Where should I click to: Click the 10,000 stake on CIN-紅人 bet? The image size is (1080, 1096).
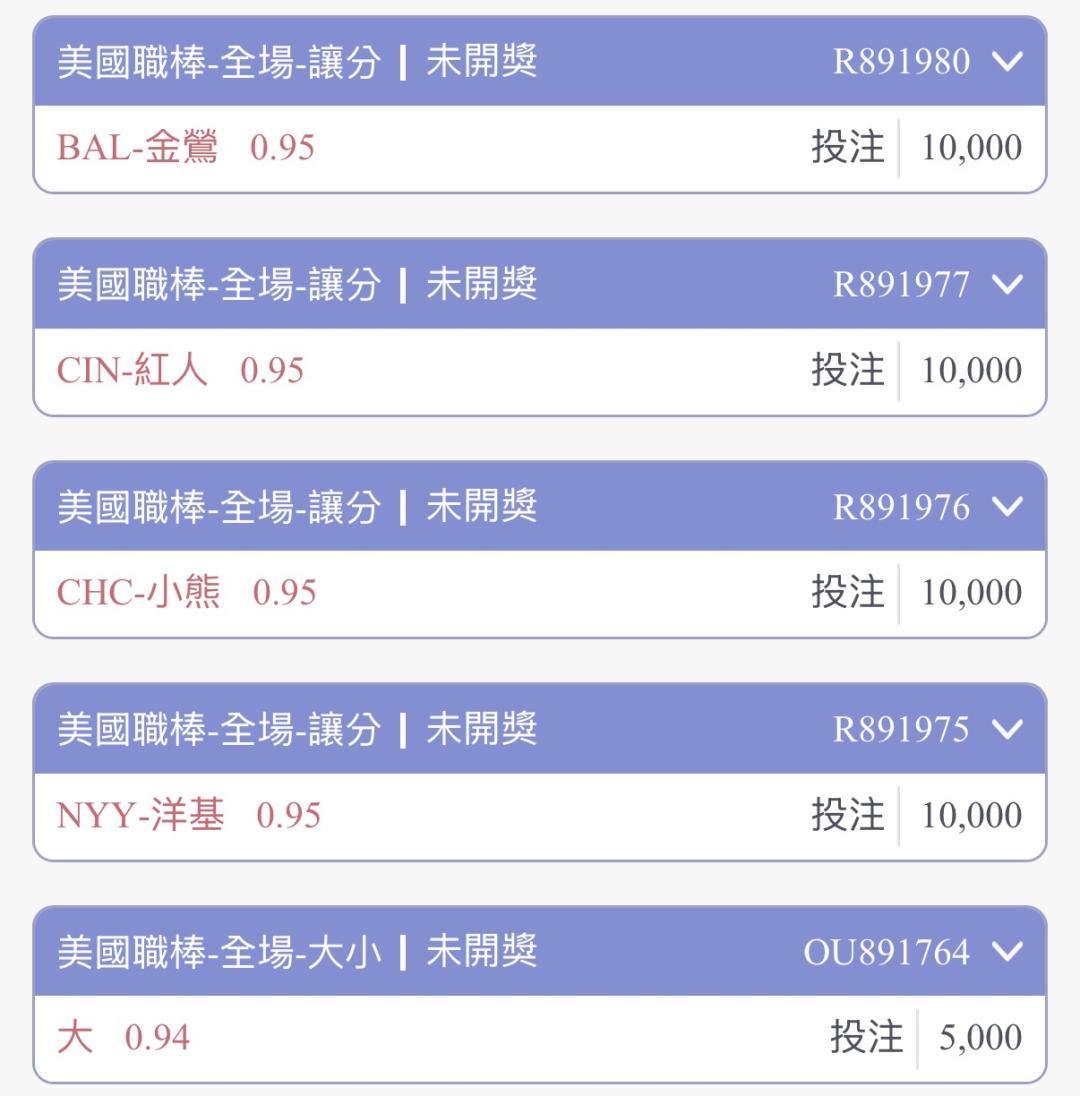pos(971,371)
